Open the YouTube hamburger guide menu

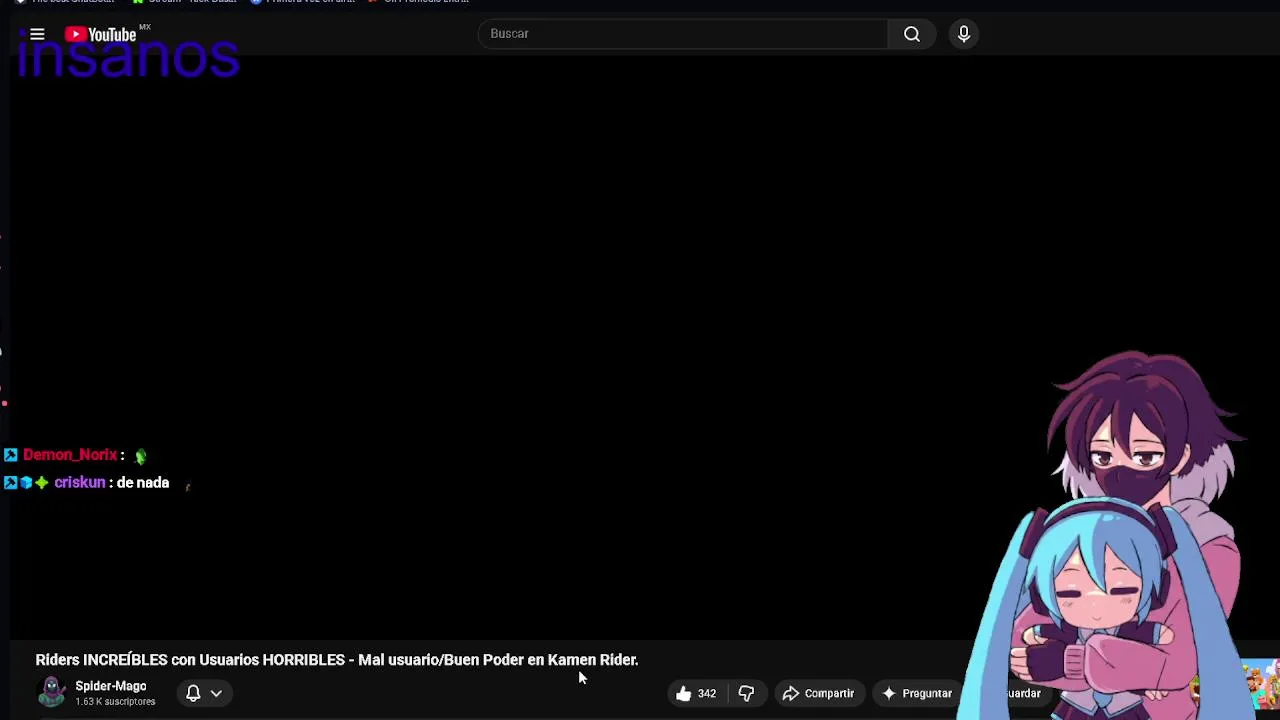tap(37, 34)
